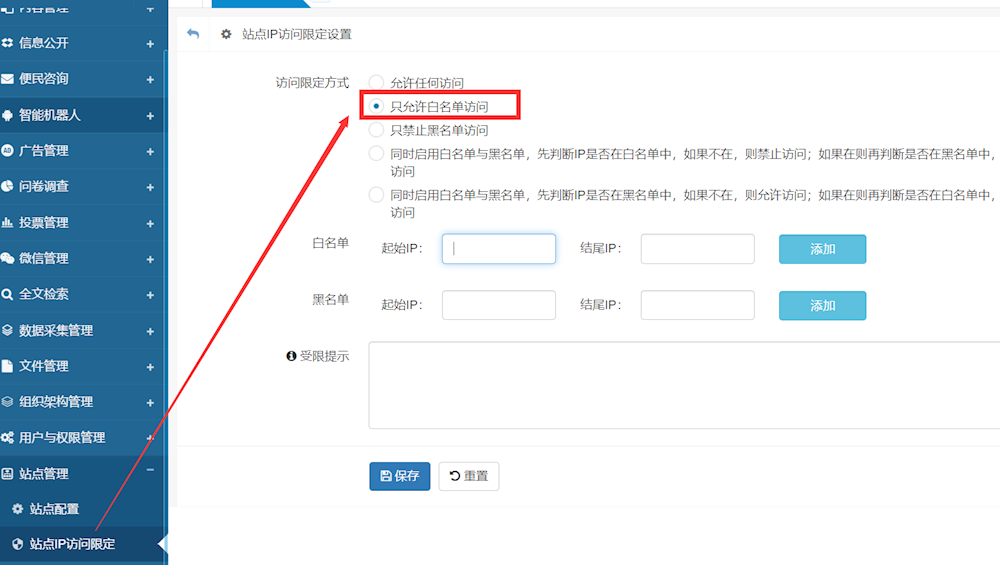Expand 广告管理 with its plus sign
Viewport: 1000px width, 565px height.
pyautogui.click(x=151, y=152)
